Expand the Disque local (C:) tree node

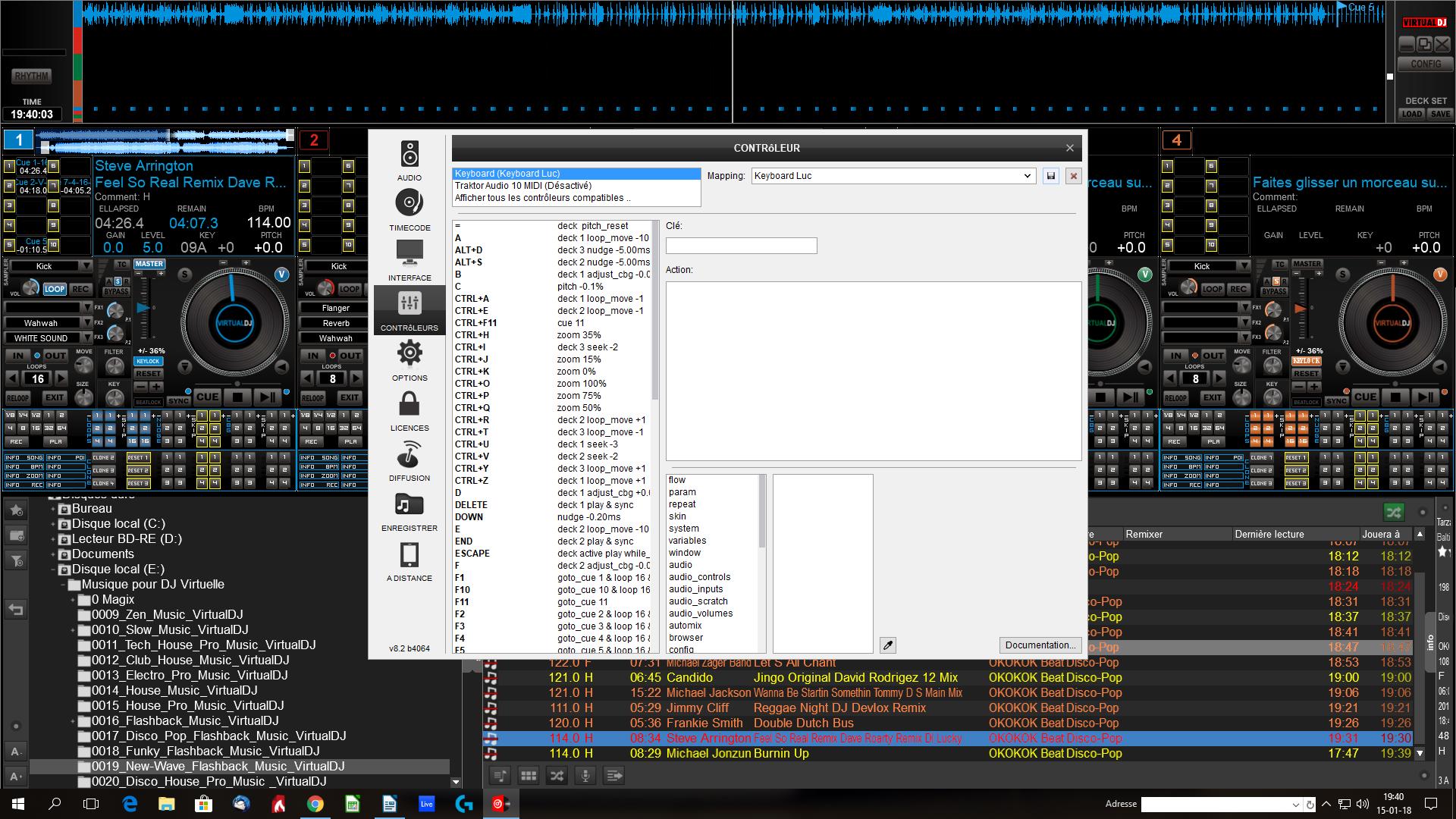(53, 524)
